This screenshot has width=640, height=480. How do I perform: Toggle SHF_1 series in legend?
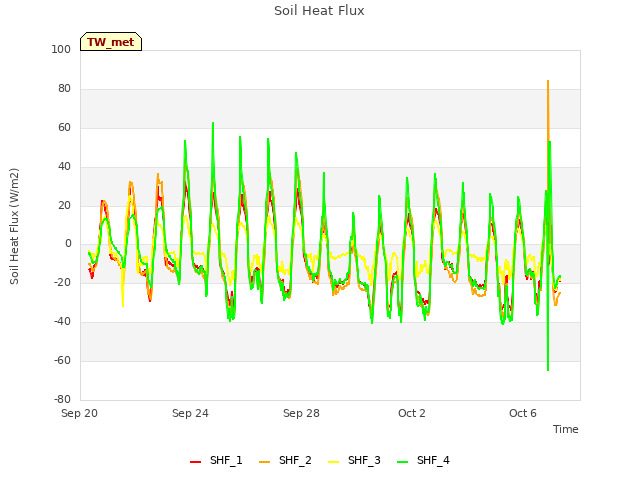tap(216, 460)
